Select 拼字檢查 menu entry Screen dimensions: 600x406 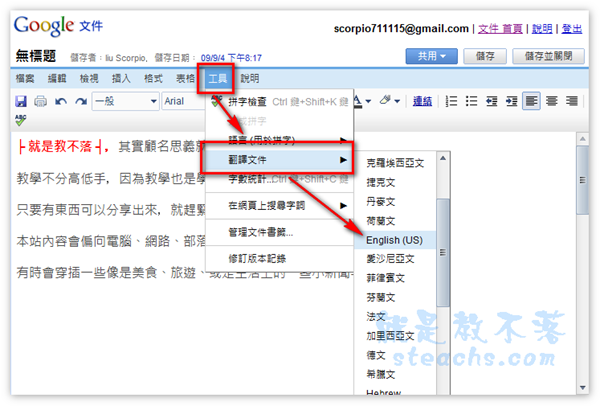coord(279,102)
